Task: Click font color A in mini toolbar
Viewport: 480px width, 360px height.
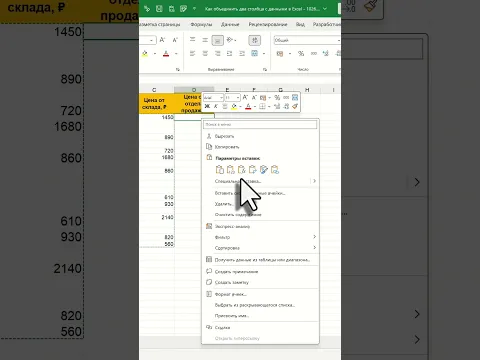Action: click(248, 106)
